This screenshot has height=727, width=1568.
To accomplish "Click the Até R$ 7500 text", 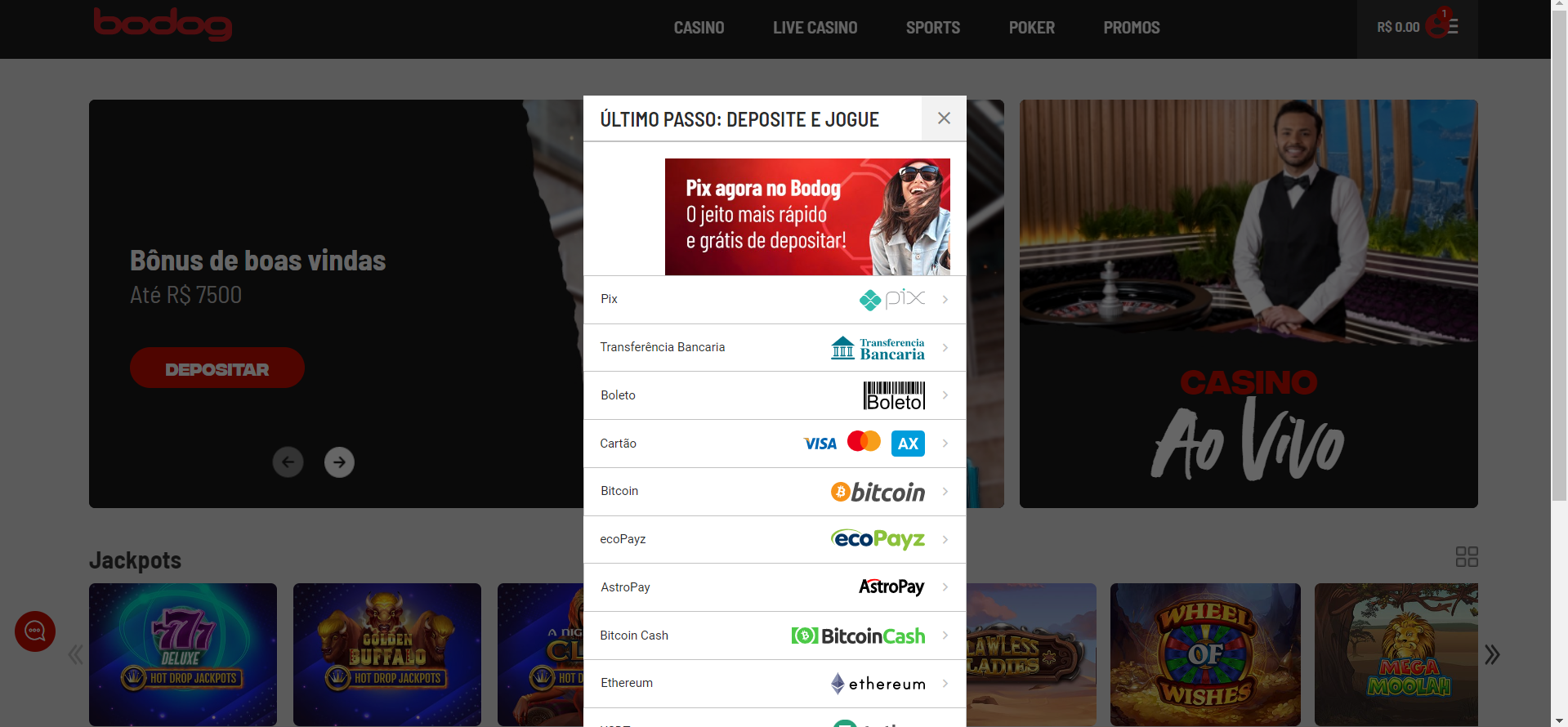I will click(x=186, y=295).
